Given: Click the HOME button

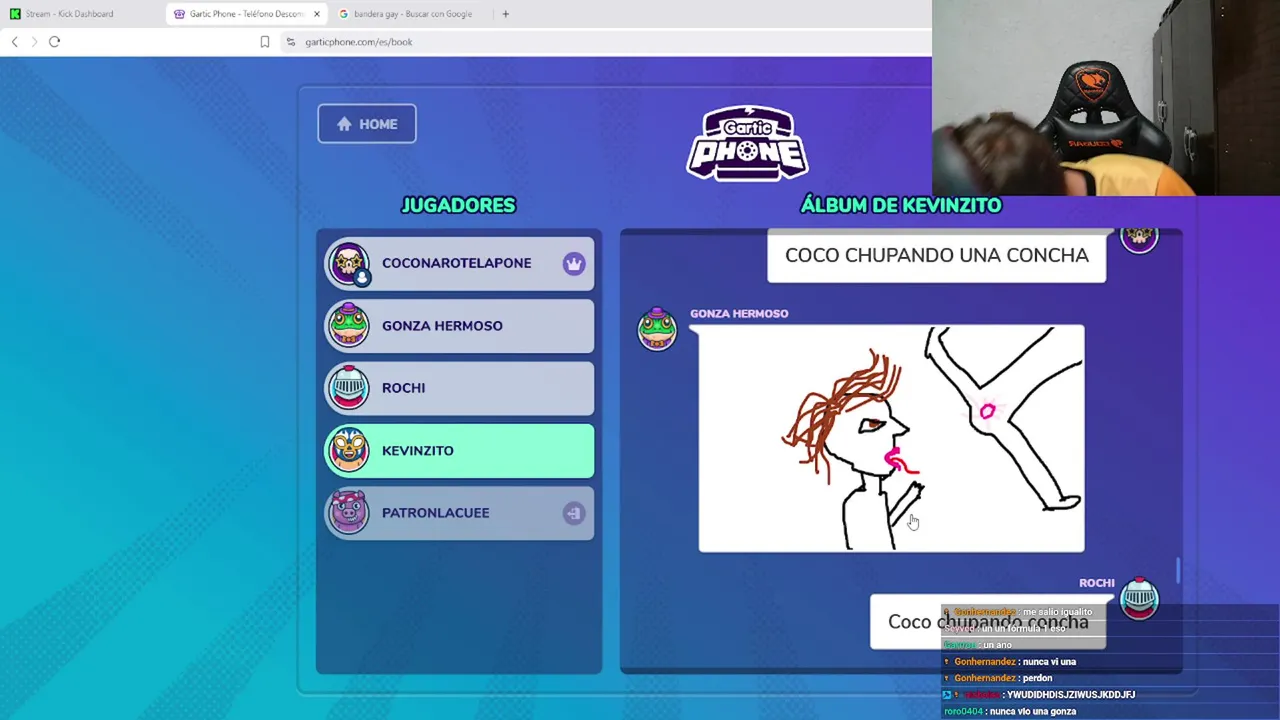Looking at the screenshot, I should point(367,124).
